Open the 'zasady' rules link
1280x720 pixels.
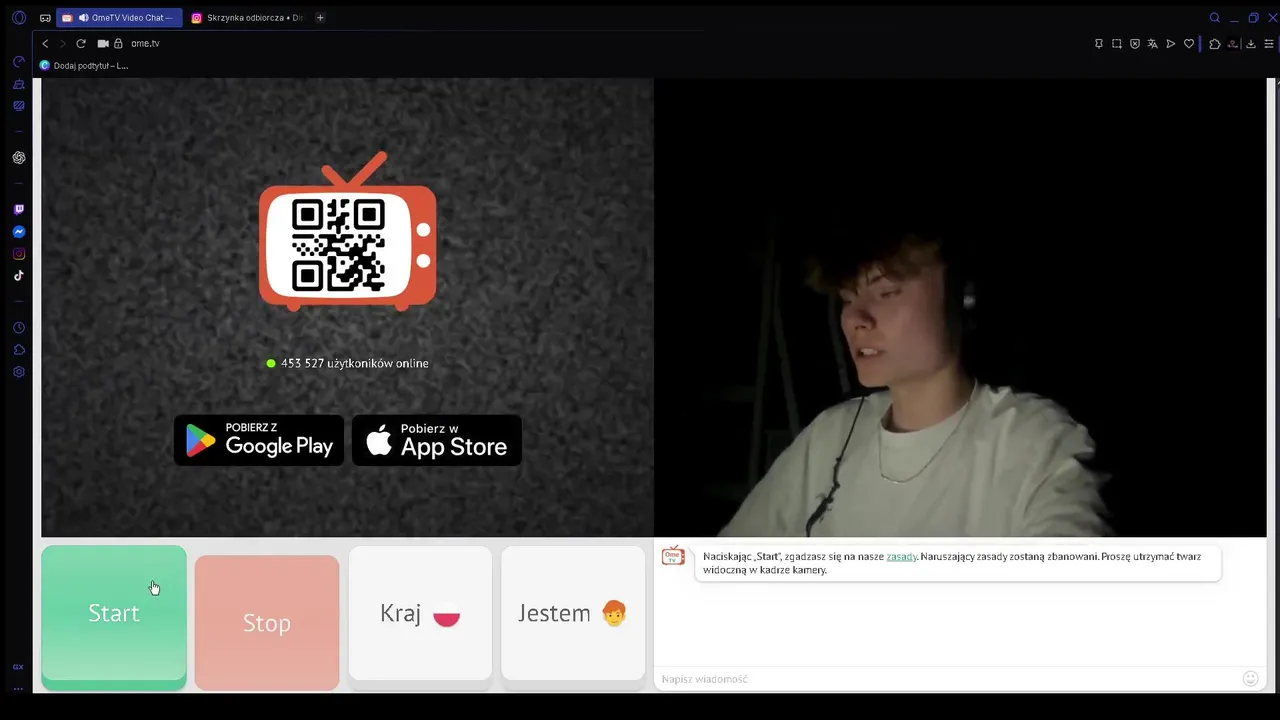coord(901,557)
